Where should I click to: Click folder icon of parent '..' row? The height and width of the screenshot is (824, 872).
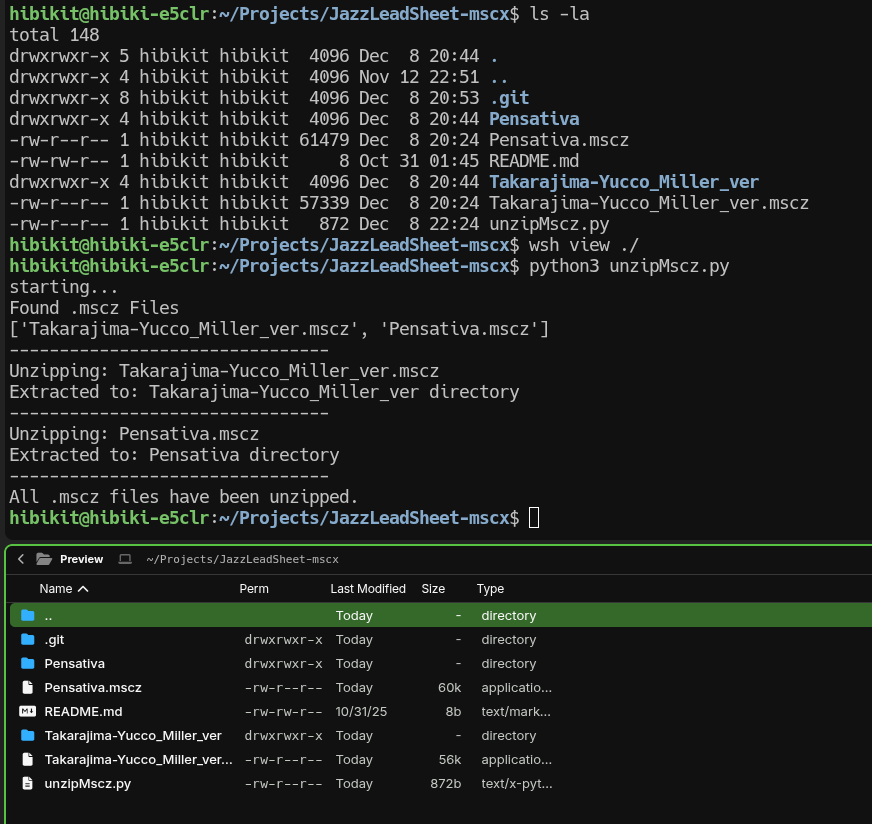28,615
